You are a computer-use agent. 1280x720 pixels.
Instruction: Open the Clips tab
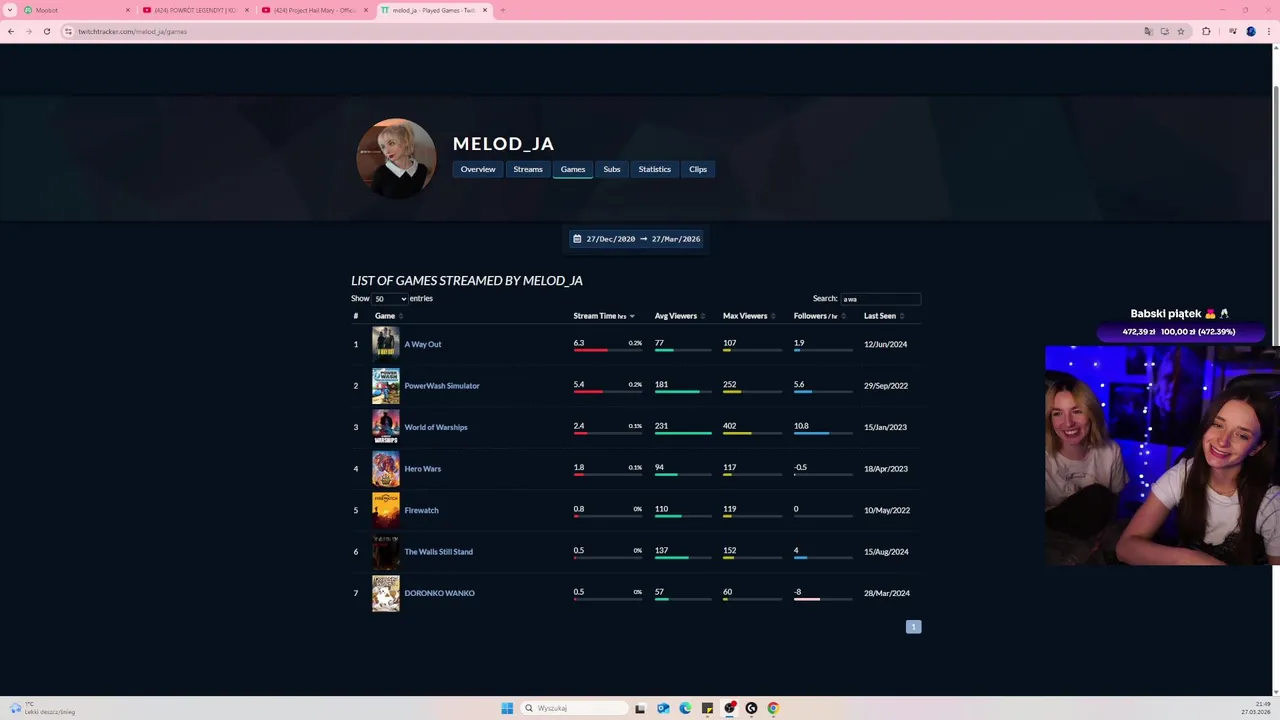coord(698,169)
